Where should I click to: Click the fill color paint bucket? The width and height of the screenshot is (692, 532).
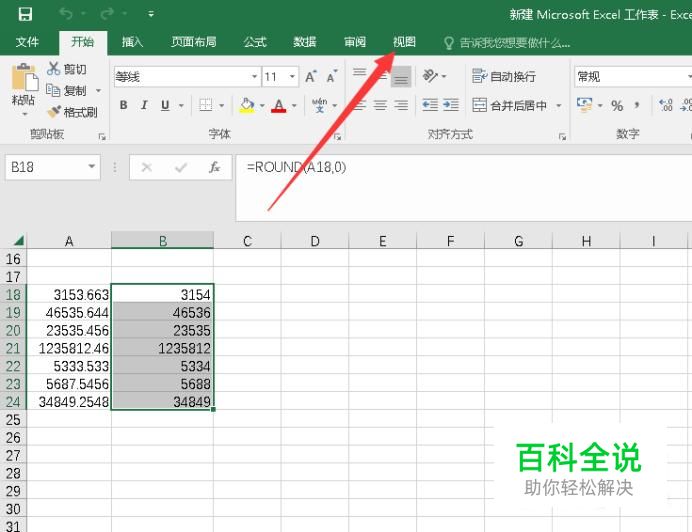pyautogui.click(x=247, y=106)
